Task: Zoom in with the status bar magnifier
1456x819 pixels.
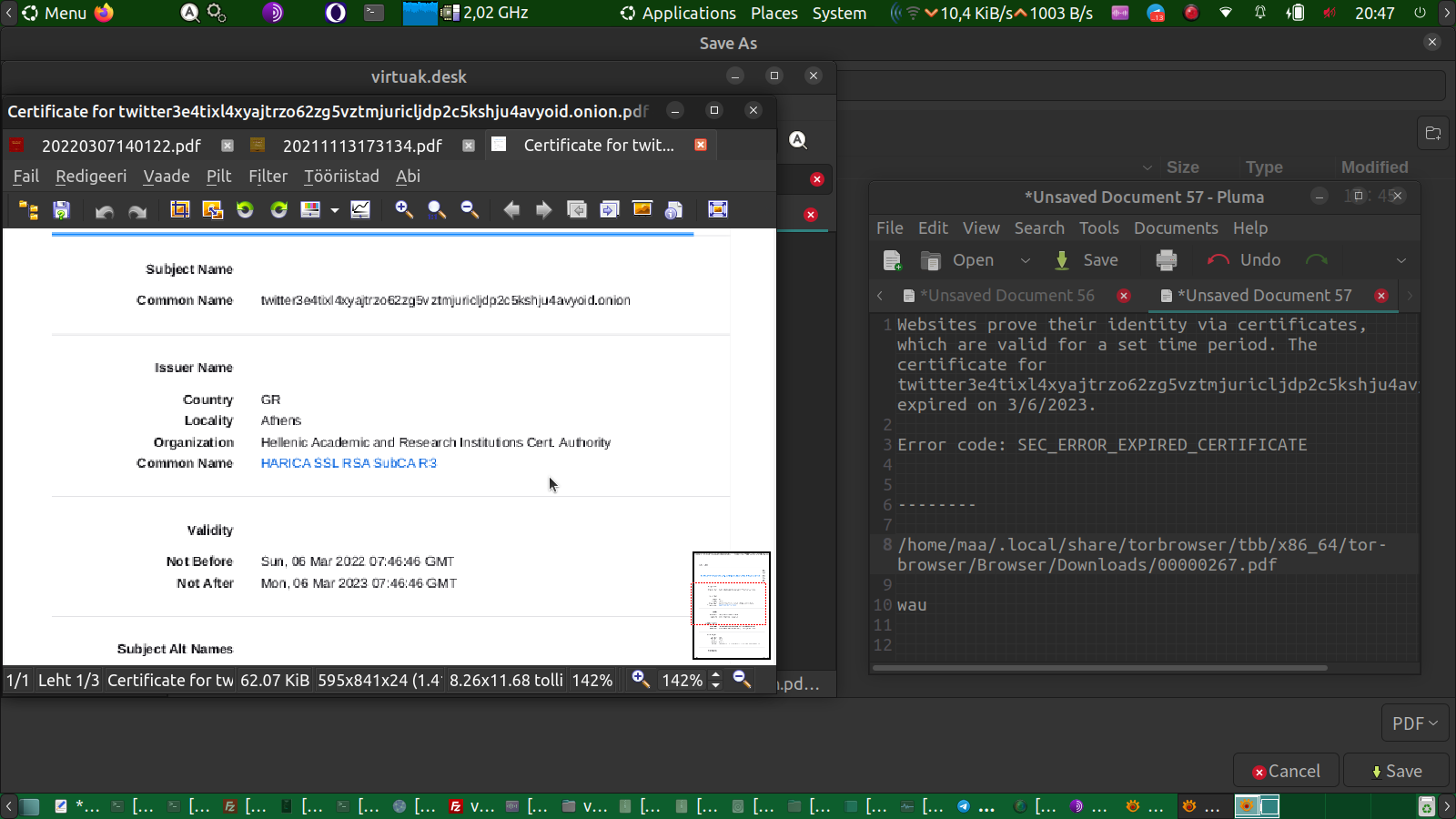Action: 641,680
